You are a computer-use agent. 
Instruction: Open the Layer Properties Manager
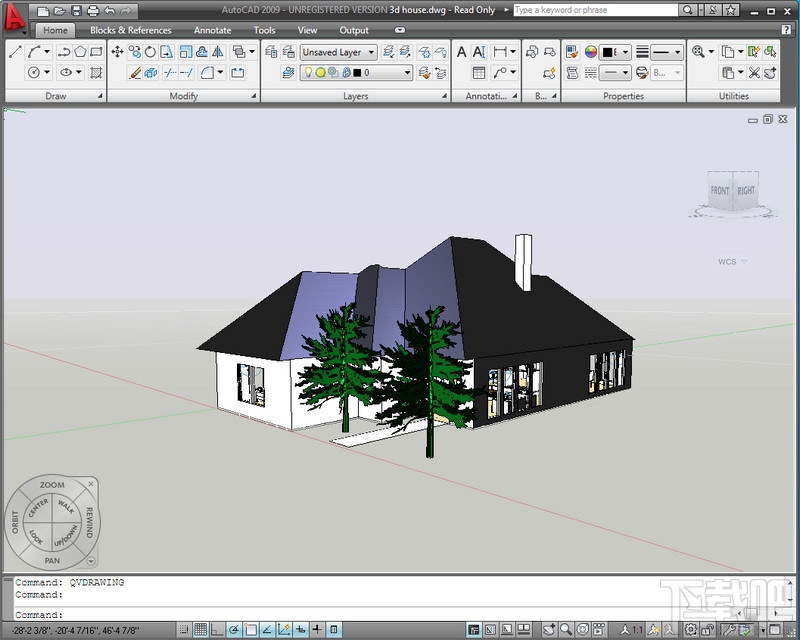(x=287, y=53)
